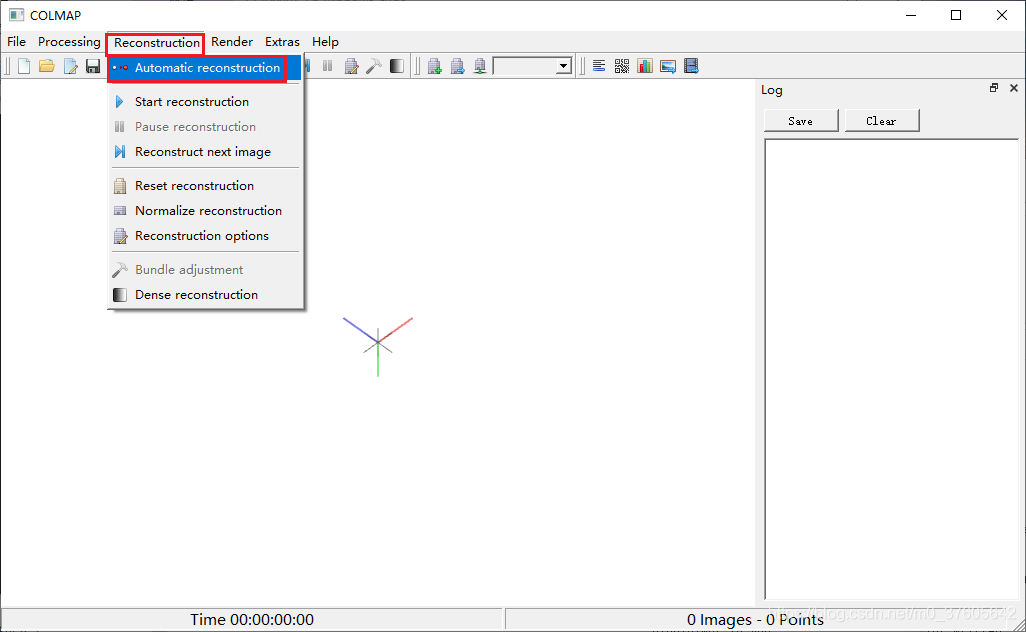Click the bundle adjustment hammer icon in toolbar
The image size is (1026, 632).
pyautogui.click(x=374, y=66)
